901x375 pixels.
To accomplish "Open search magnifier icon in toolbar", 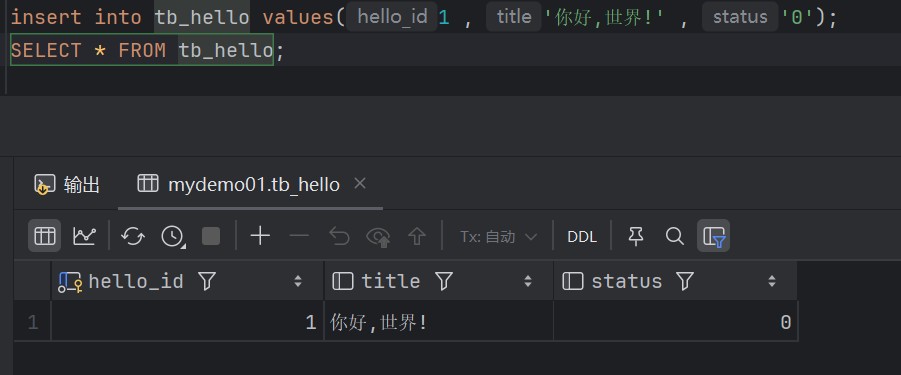I will 674,236.
